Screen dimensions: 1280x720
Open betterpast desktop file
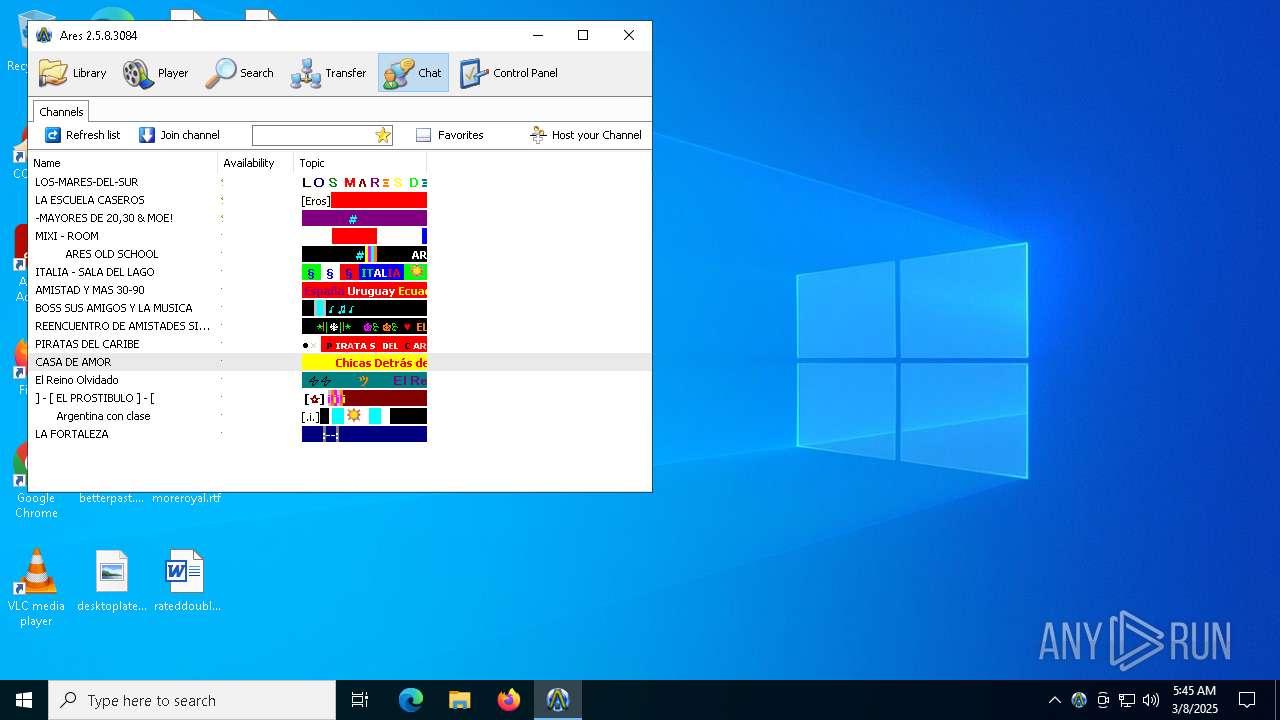112,498
